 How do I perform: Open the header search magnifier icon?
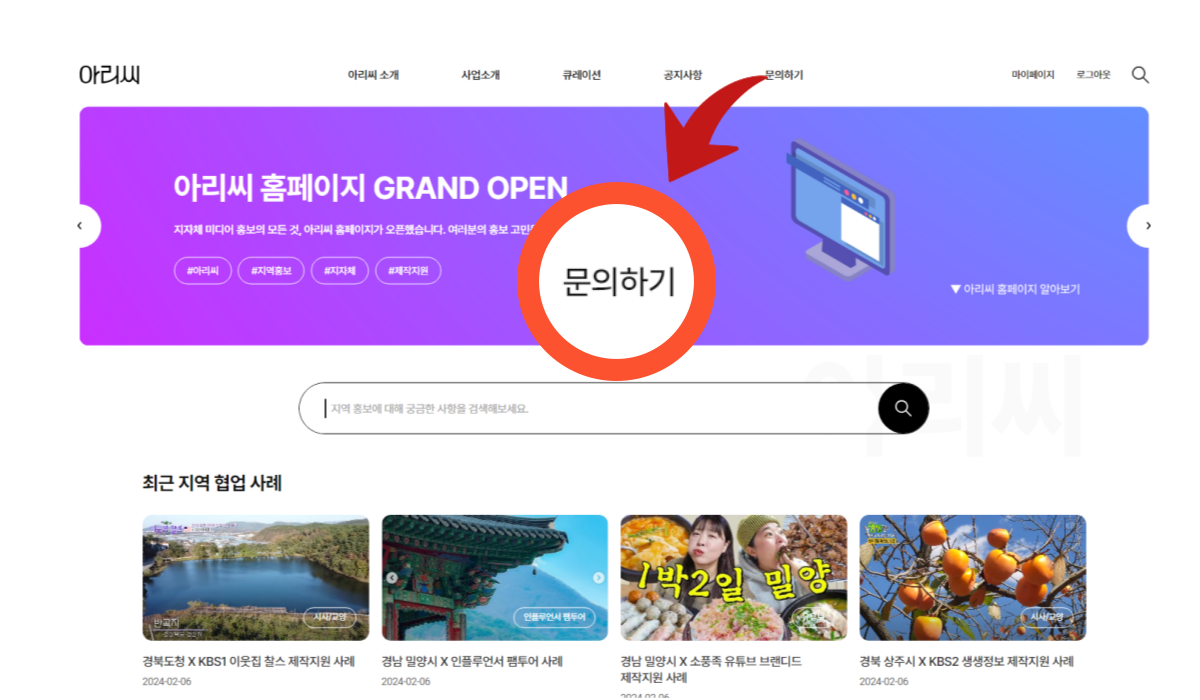point(1140,75)
